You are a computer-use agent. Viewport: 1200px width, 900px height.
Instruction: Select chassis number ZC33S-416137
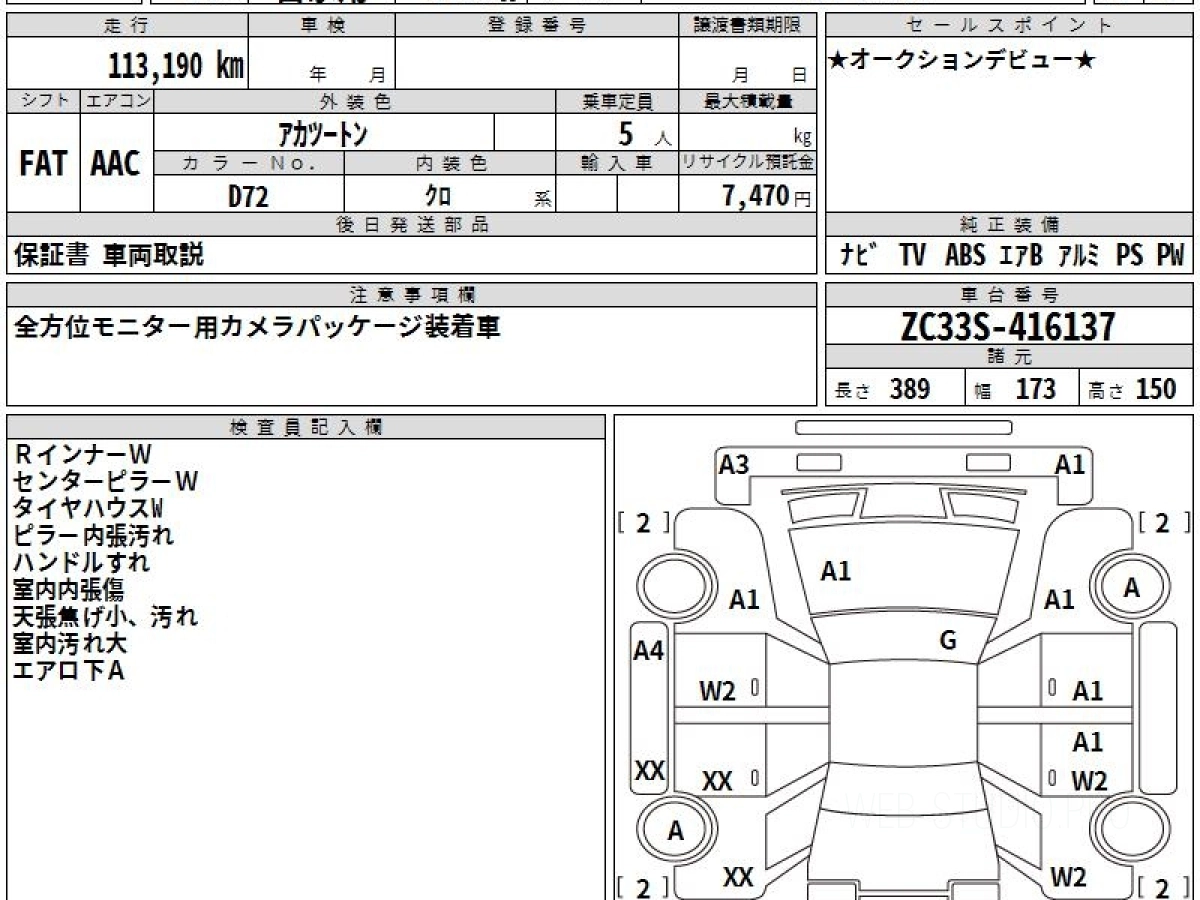[1008, 326]
